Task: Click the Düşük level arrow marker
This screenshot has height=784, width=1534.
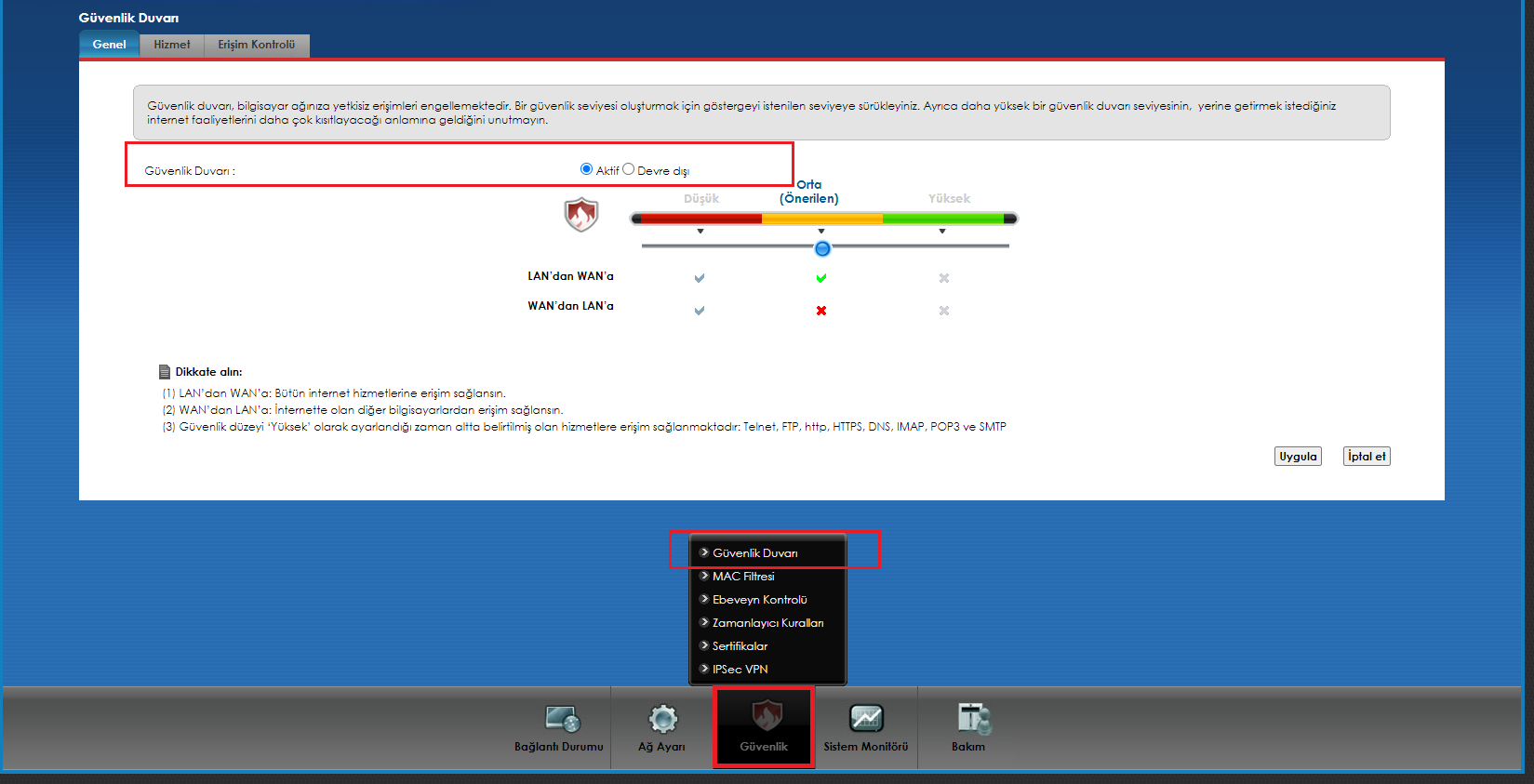Action: (x=700, y=232)
